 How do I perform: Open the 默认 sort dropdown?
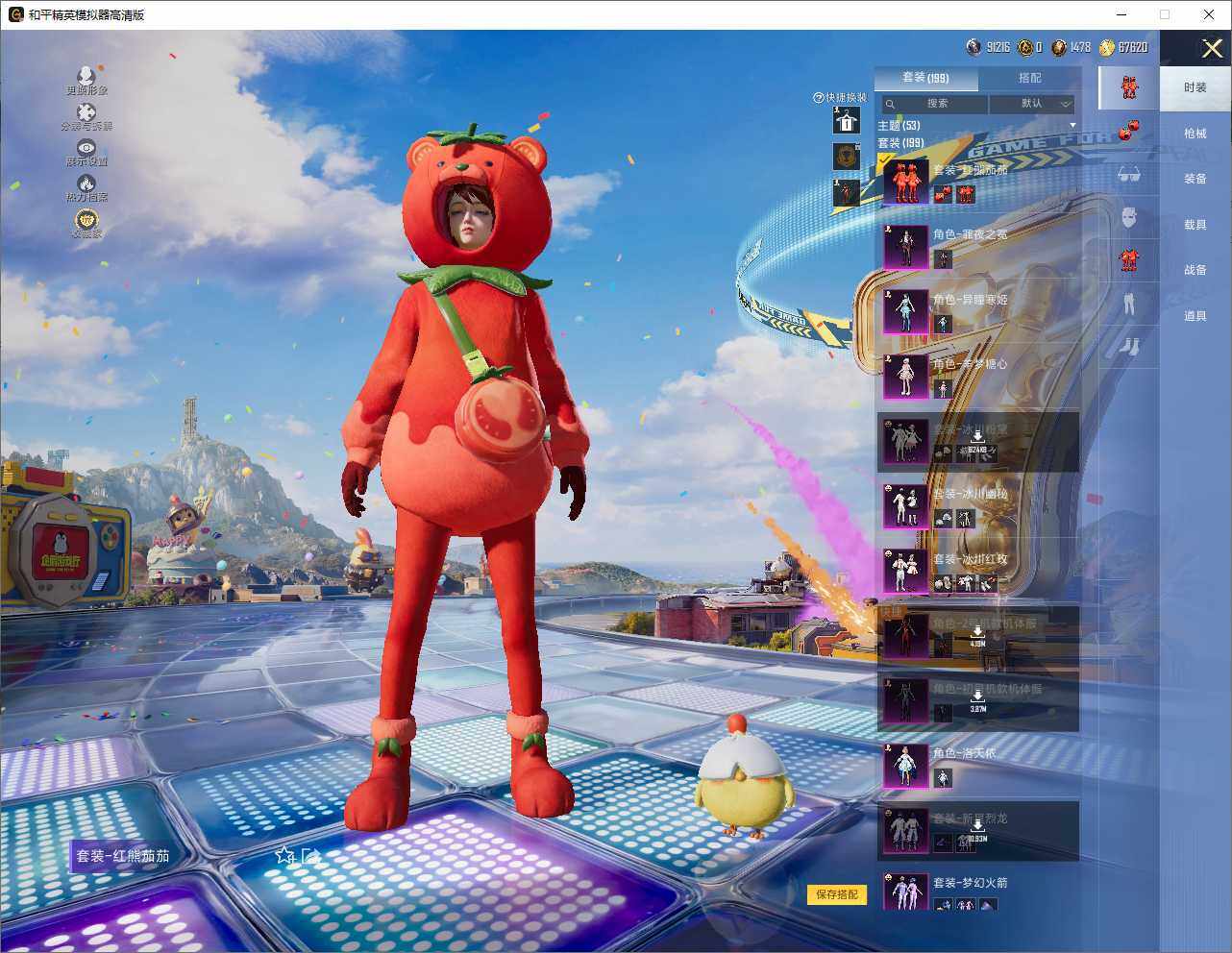1032,104
